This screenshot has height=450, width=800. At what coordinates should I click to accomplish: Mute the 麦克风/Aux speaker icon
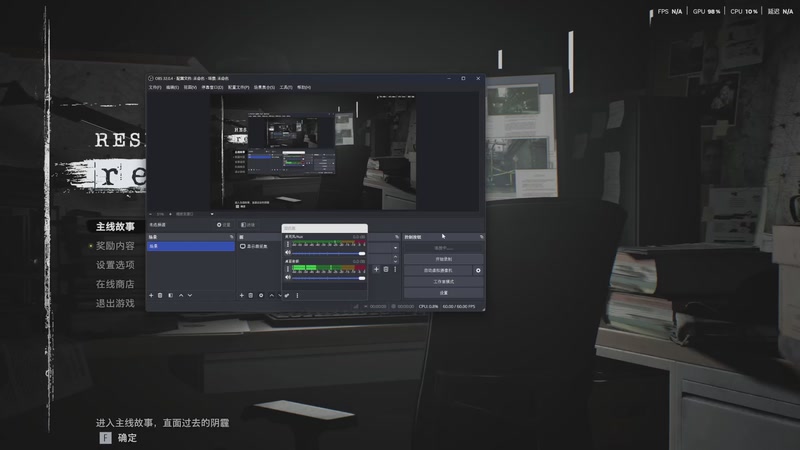[288, 253]
